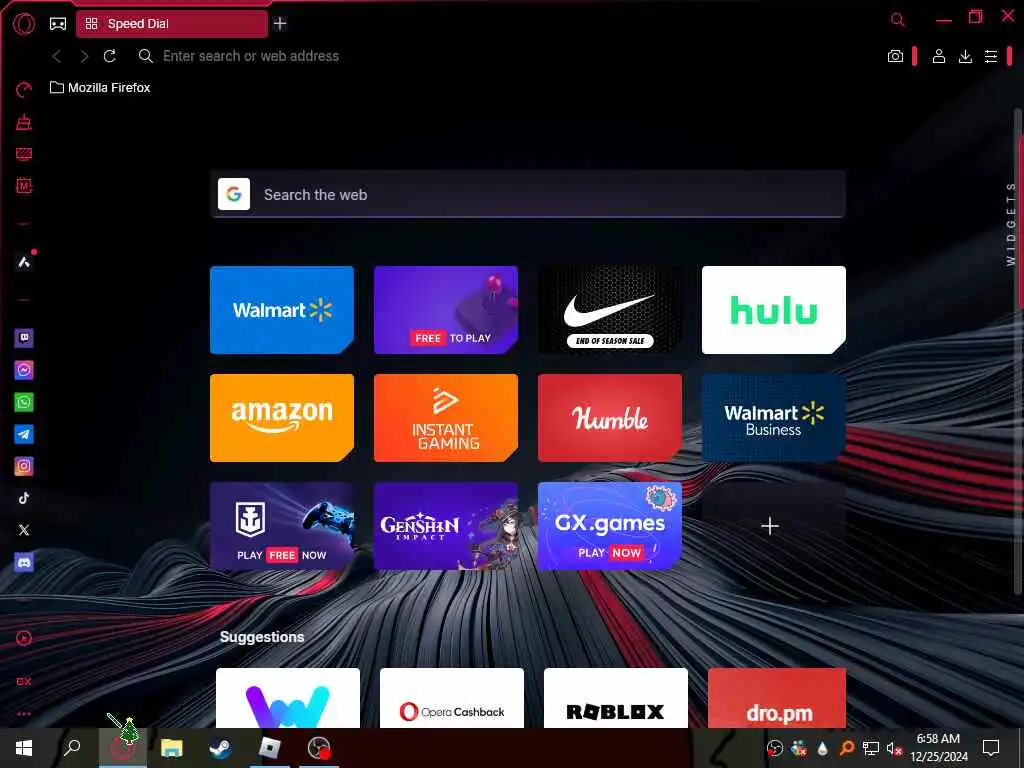
Task: Open WhatsApp in the sidebar
Action: (24, 402)
